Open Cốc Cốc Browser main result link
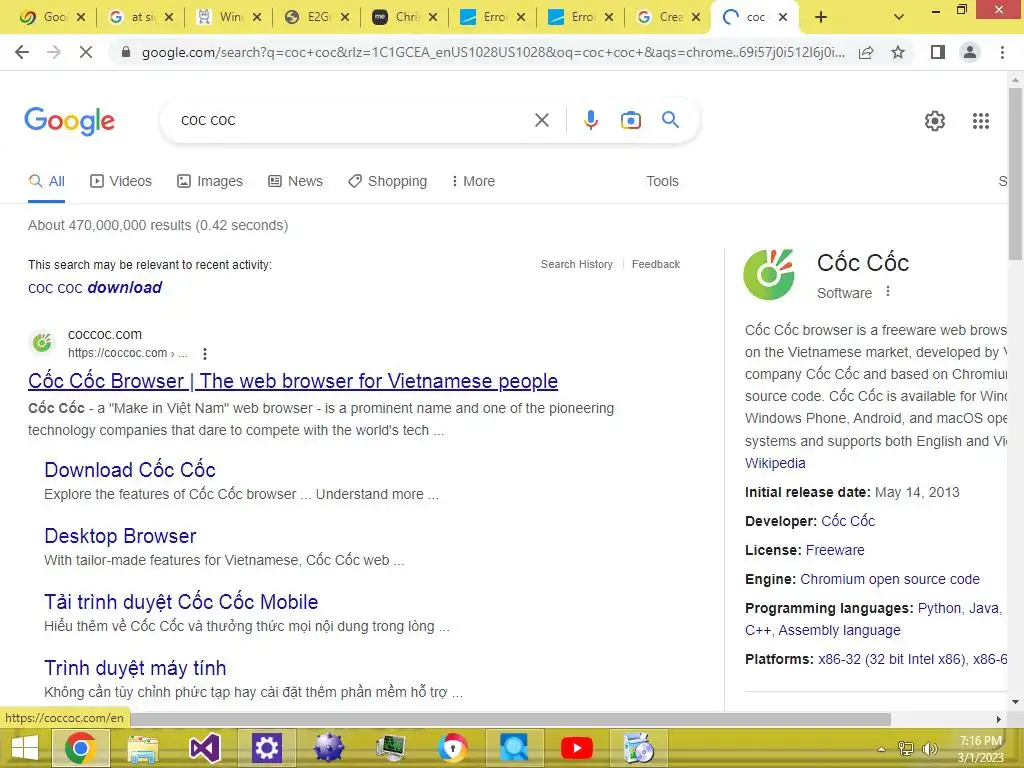 click(x=293, y=381)
